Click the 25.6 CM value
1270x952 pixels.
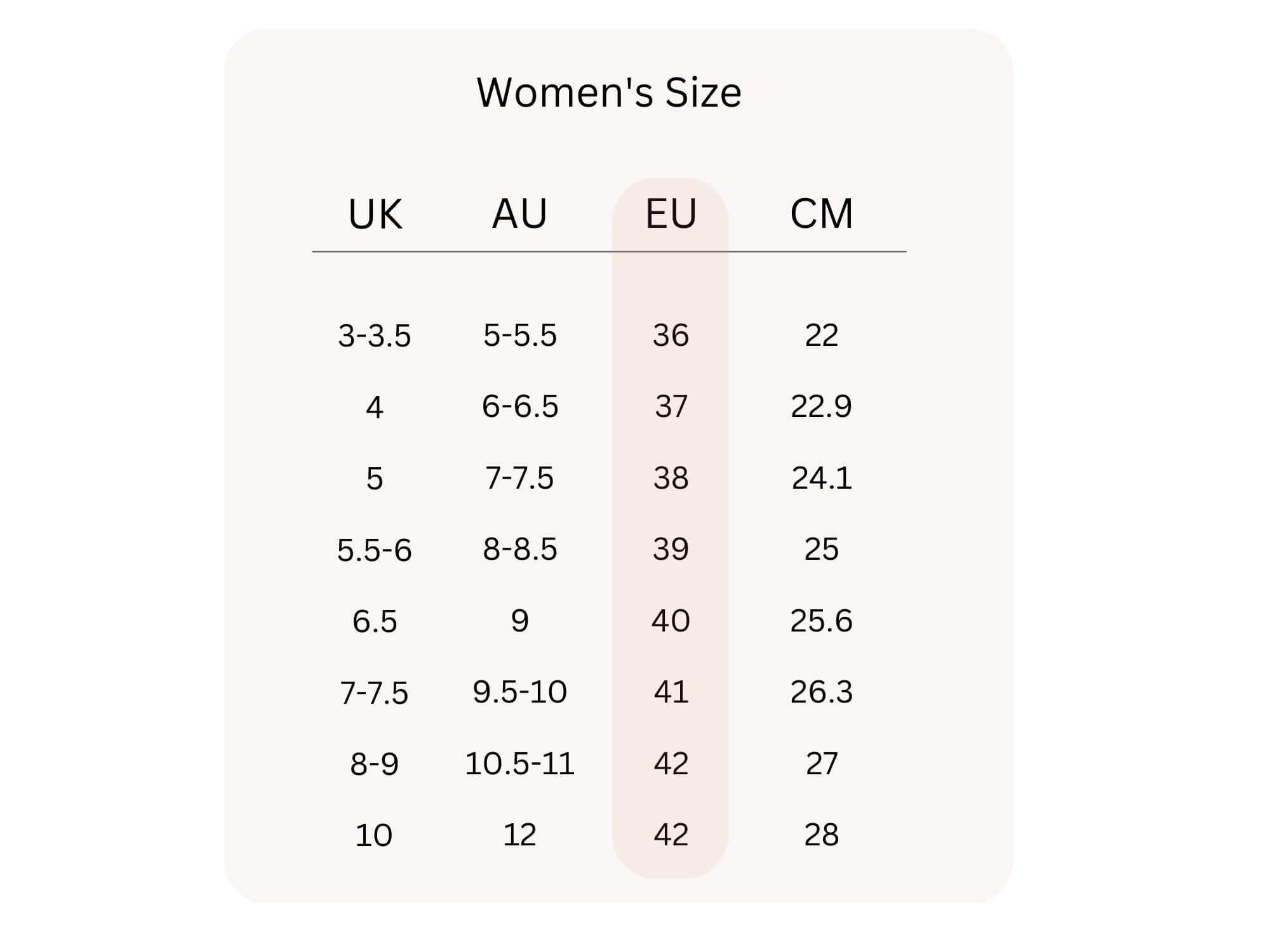(821, 620)
